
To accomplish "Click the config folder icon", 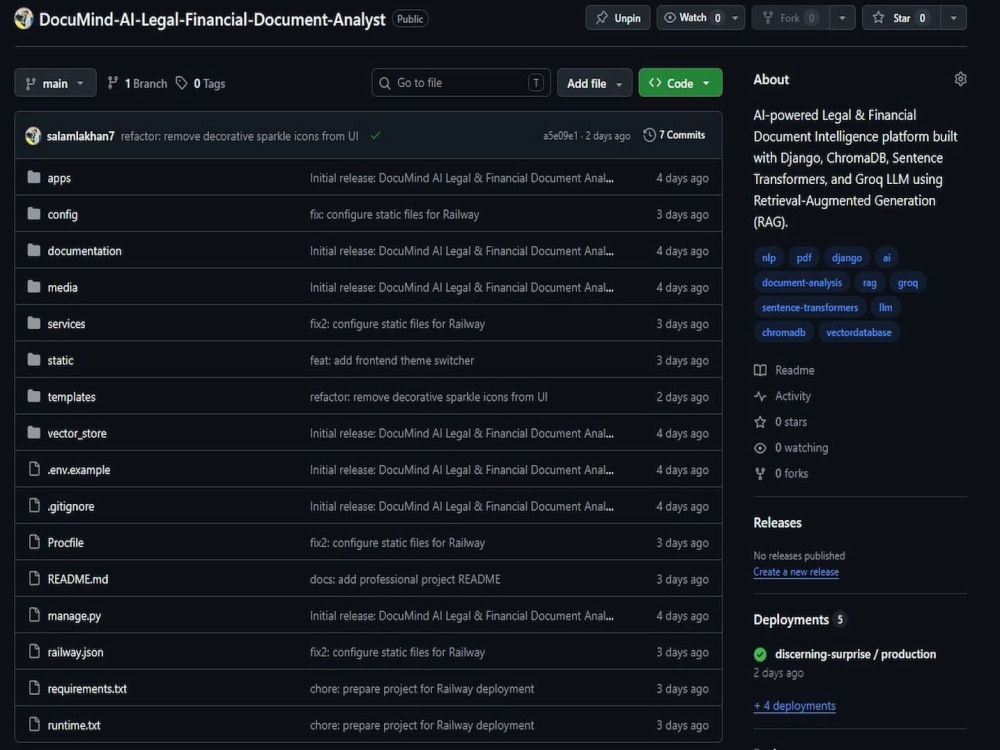I will pyautogui.click(x=34, y=214).
